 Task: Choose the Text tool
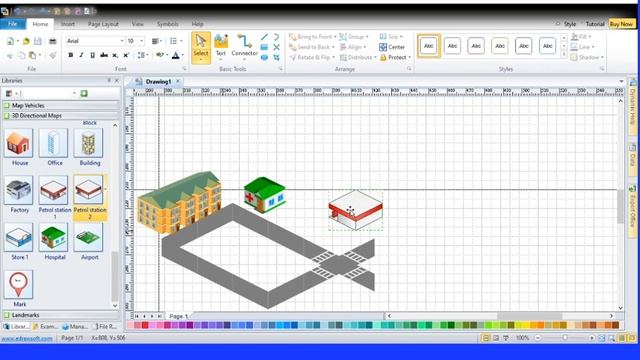click(x=220, y=46)
